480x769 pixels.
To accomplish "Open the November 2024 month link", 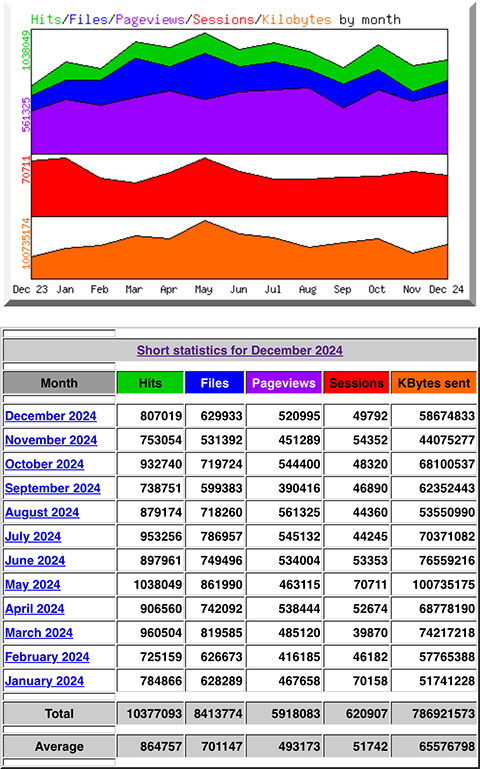I will 51,440.
